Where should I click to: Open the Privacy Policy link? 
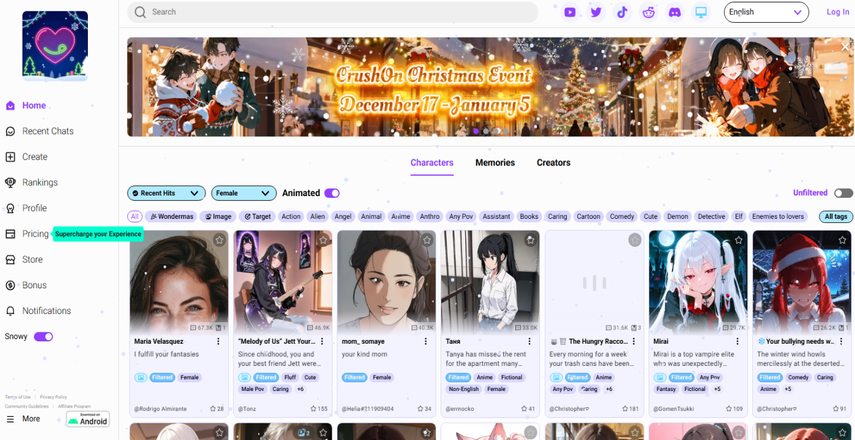coord(53,397)
